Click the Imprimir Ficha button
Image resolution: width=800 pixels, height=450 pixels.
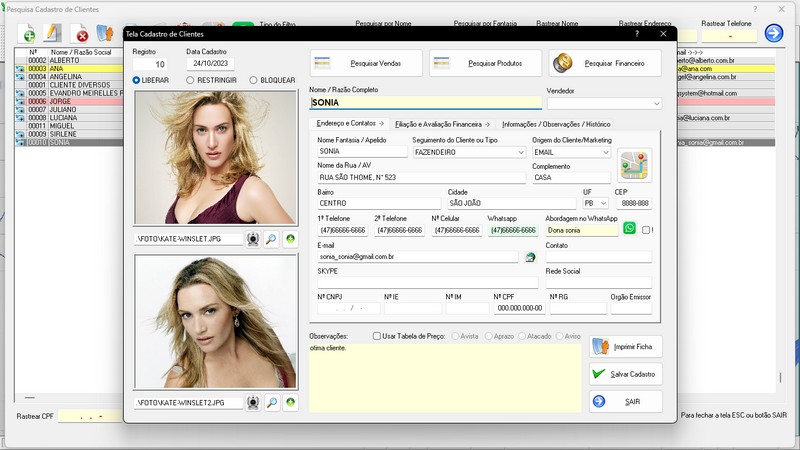[626, 346]
